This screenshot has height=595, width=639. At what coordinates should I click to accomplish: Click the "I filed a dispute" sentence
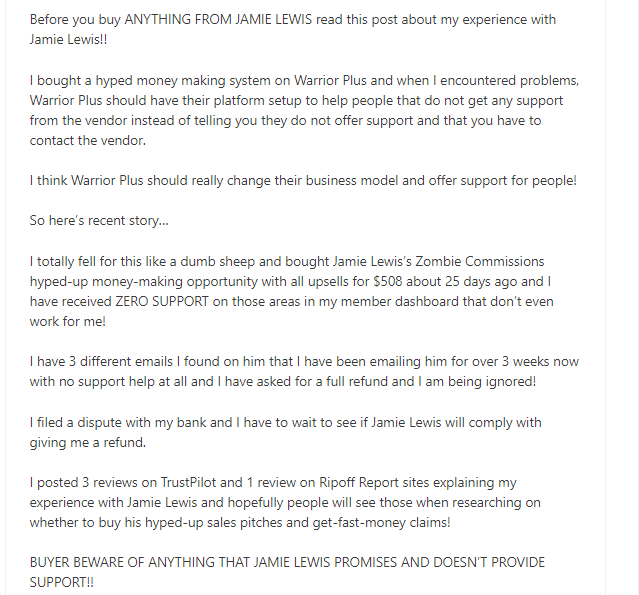click(286, 432)
